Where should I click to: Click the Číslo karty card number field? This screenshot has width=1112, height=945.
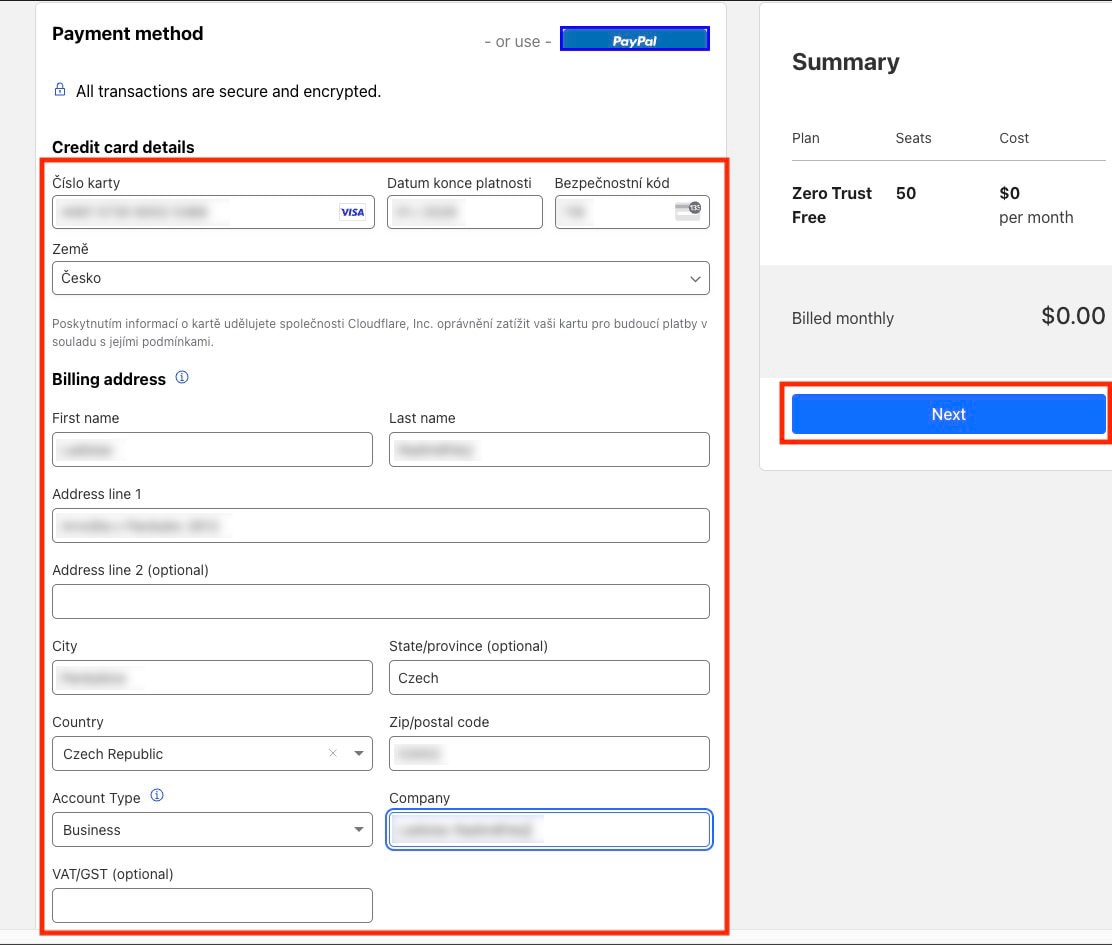pyautogui.click(x=195, y=212)
